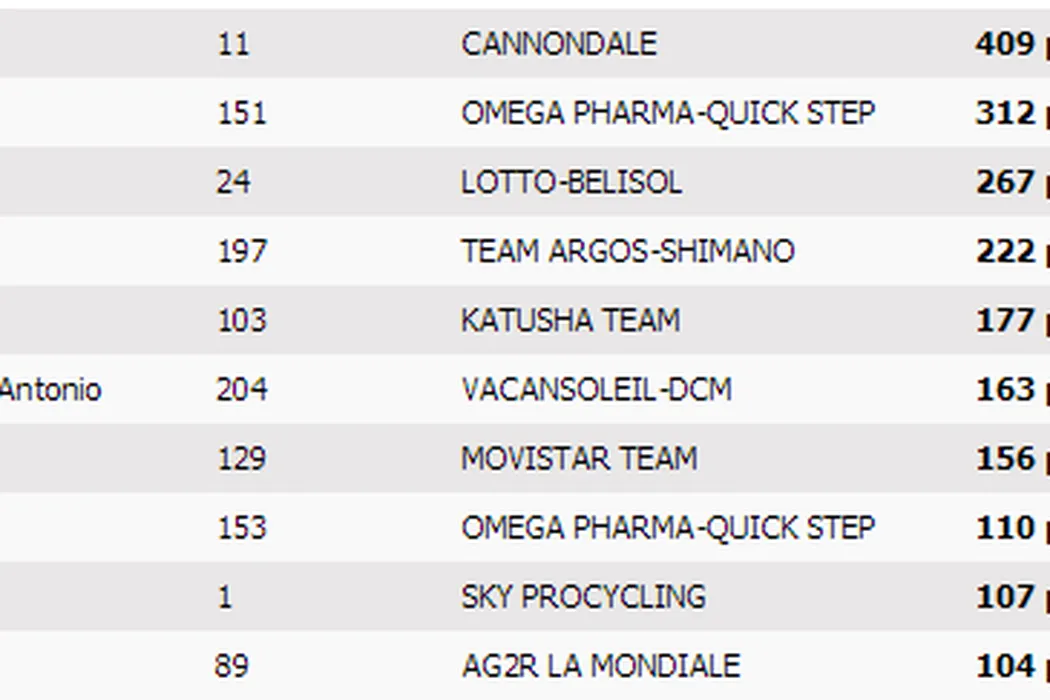
Task: Click the LOTTO-BELISOL team name
Action: click(x=571, y=182)
